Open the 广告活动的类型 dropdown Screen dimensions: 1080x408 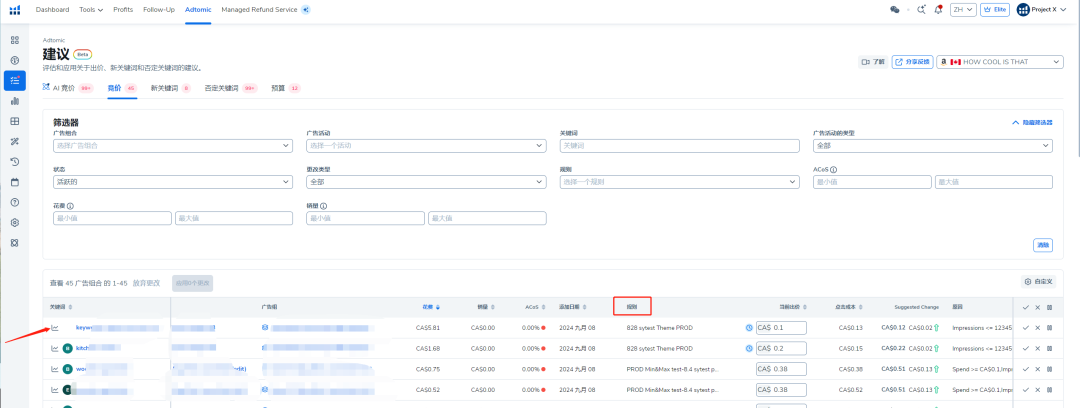[933, 145]
